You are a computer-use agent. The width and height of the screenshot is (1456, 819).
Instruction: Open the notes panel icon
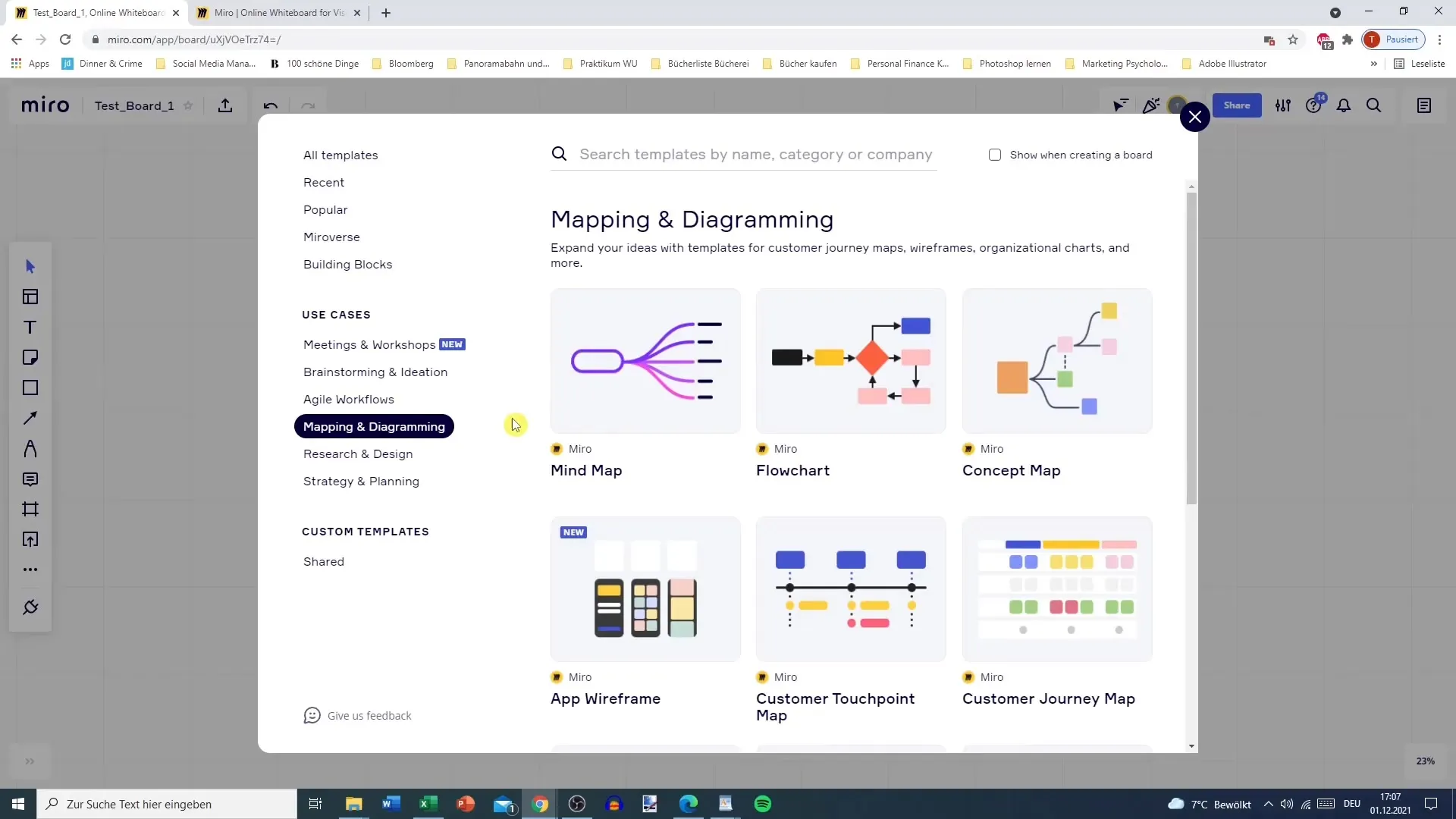click(1424, 105)
